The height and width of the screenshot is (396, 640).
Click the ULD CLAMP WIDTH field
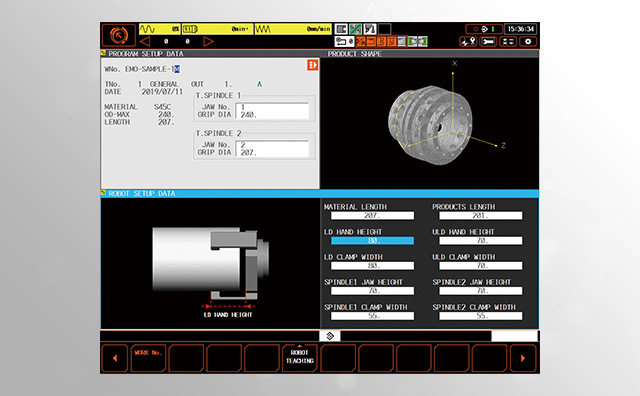[480, 266]
